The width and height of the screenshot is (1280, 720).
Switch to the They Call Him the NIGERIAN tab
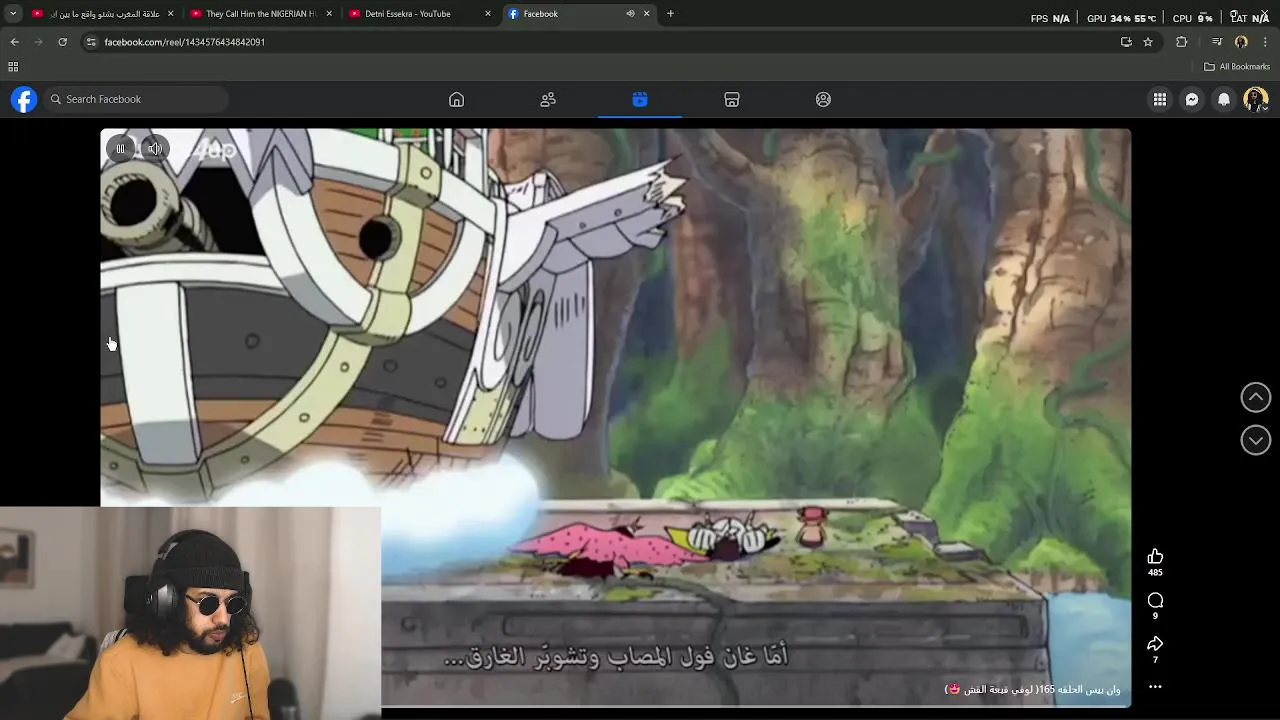coord(260,14)
